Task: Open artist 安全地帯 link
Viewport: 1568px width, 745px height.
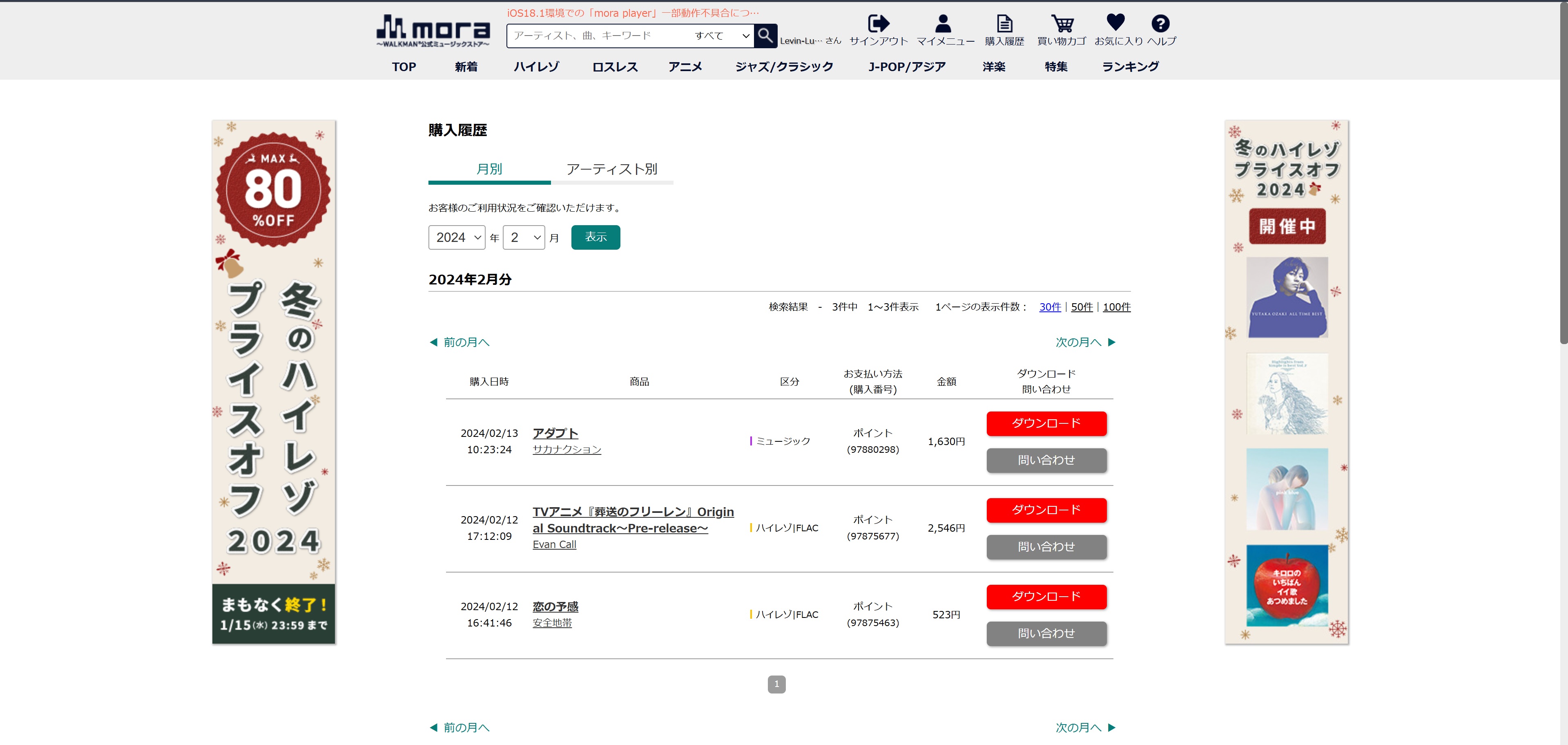Action: (552, 623)
